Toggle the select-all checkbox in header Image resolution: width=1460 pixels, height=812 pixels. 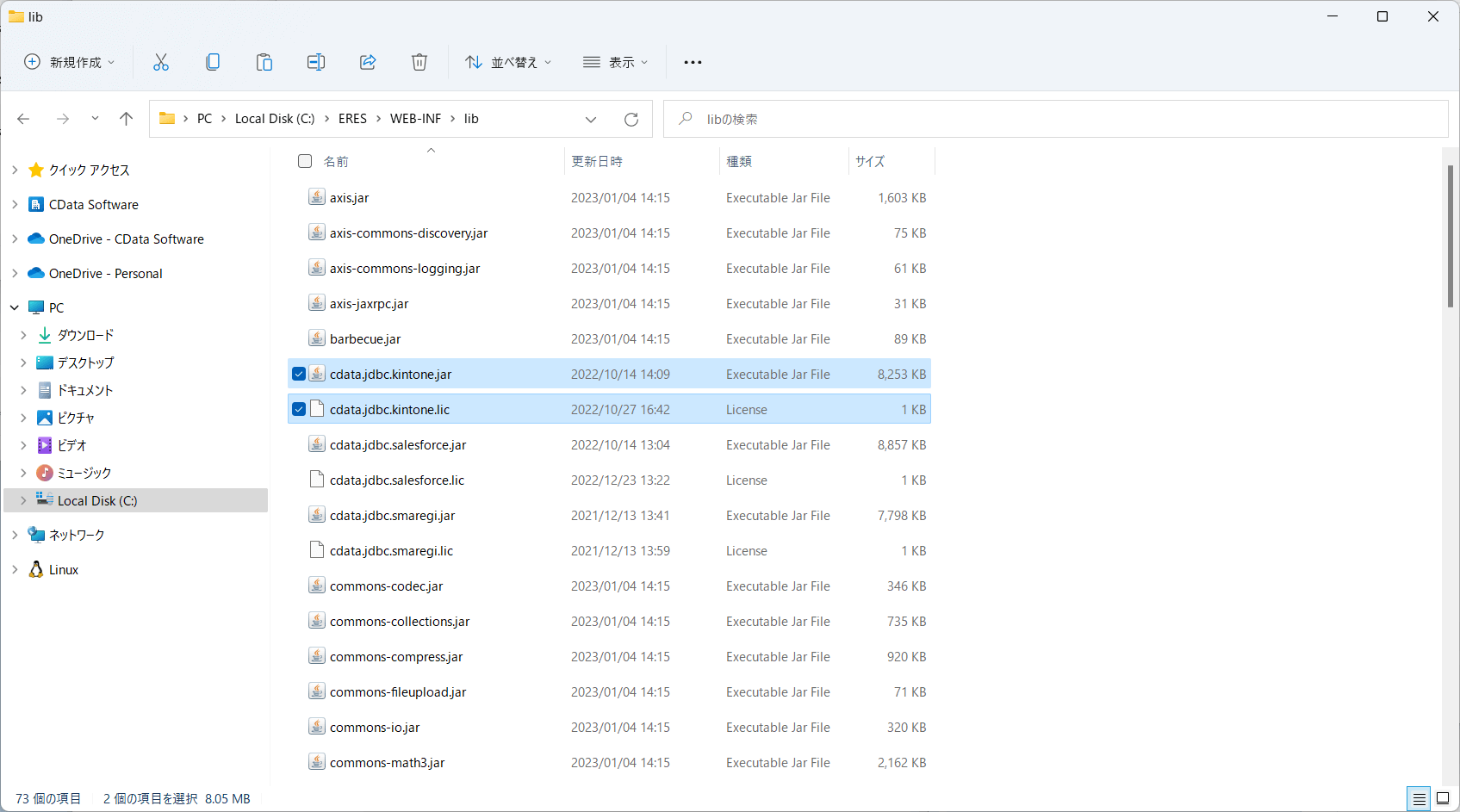[x=305, y=161]
